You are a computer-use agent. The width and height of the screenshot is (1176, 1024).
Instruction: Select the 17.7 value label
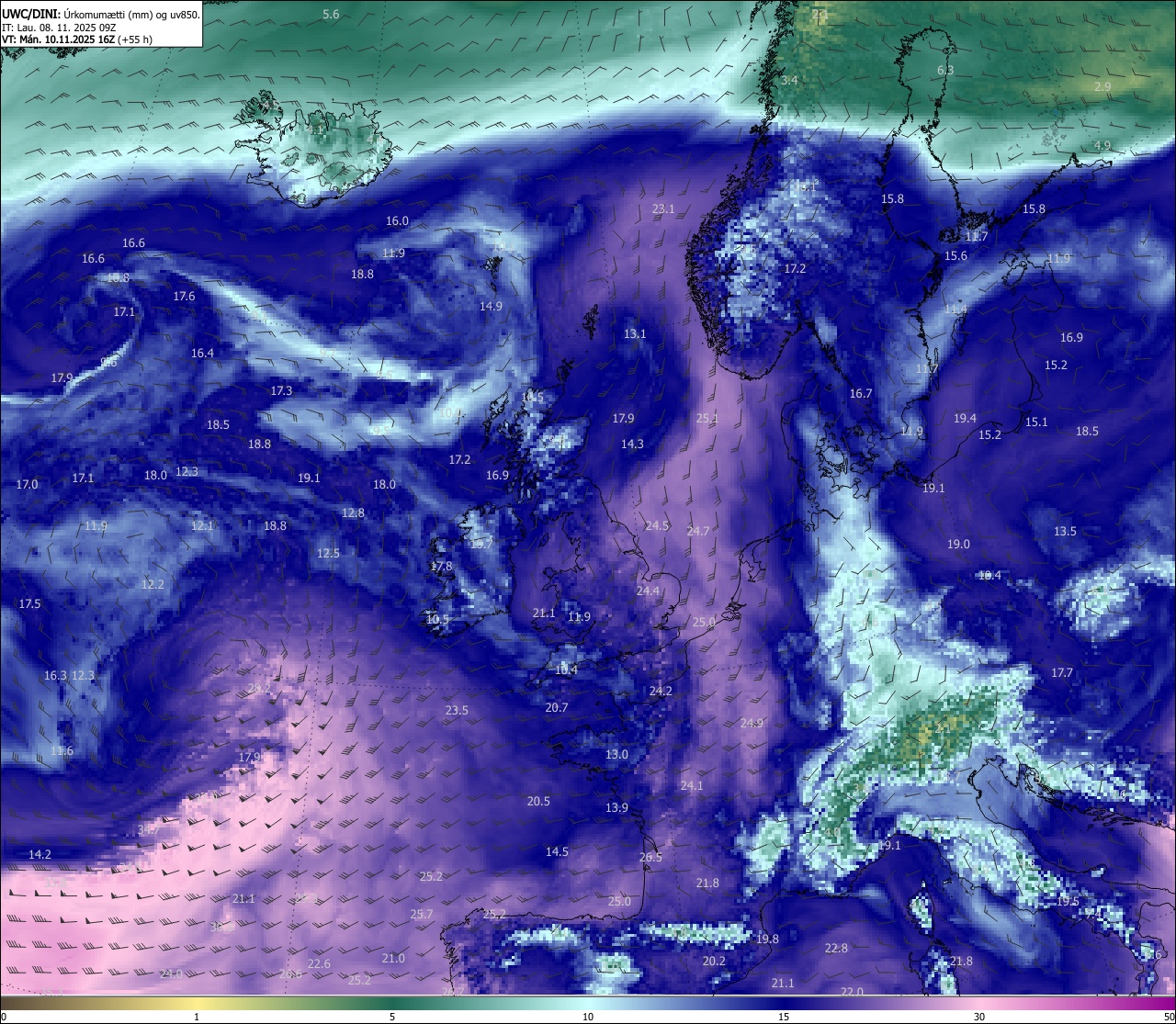(1062, 673)
